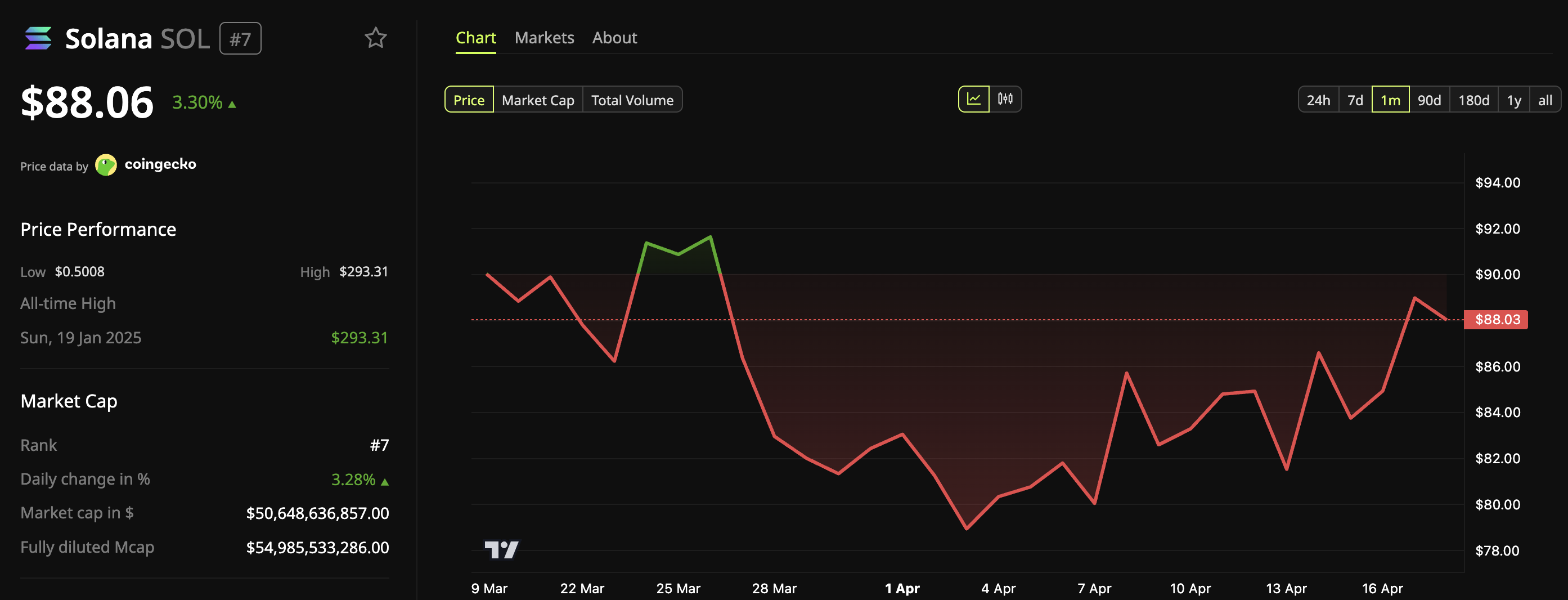This screenshot has height=600, width=1568.
Task: Open the Markets tab
Action: coord(544,38)
